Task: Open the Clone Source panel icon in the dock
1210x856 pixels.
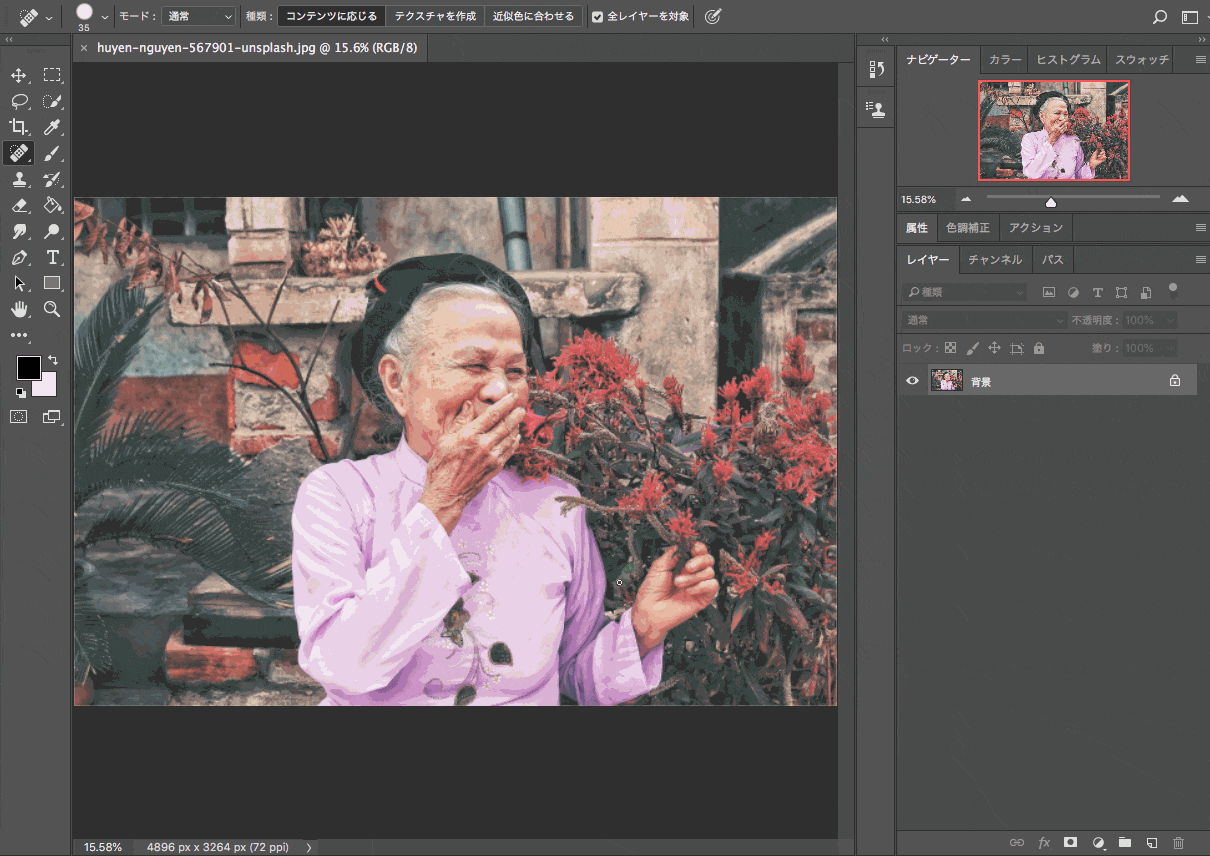Action: pos(876,108)
